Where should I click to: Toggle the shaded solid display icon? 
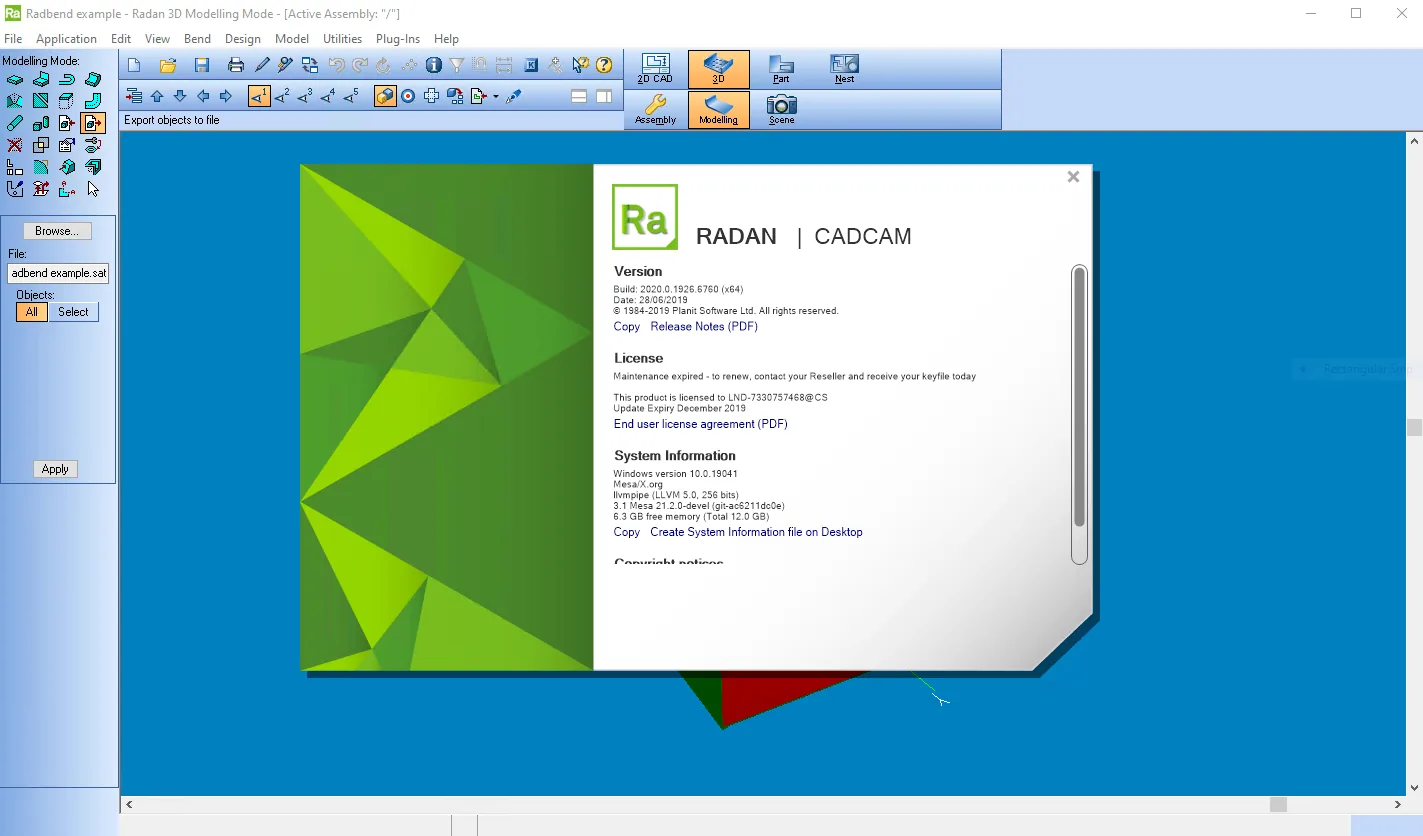click(x=385, y=96)
